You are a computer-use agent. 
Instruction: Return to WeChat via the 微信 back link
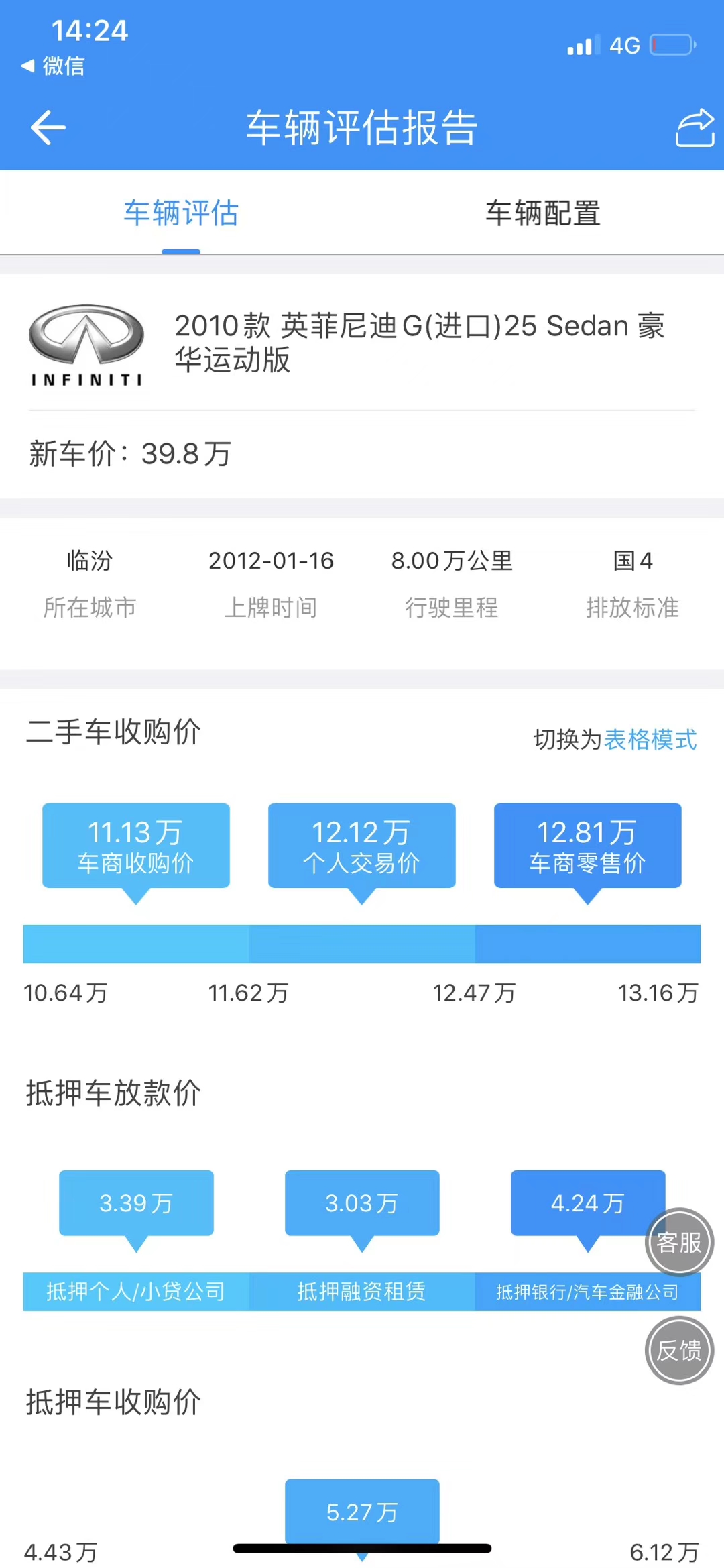point(53,66)
